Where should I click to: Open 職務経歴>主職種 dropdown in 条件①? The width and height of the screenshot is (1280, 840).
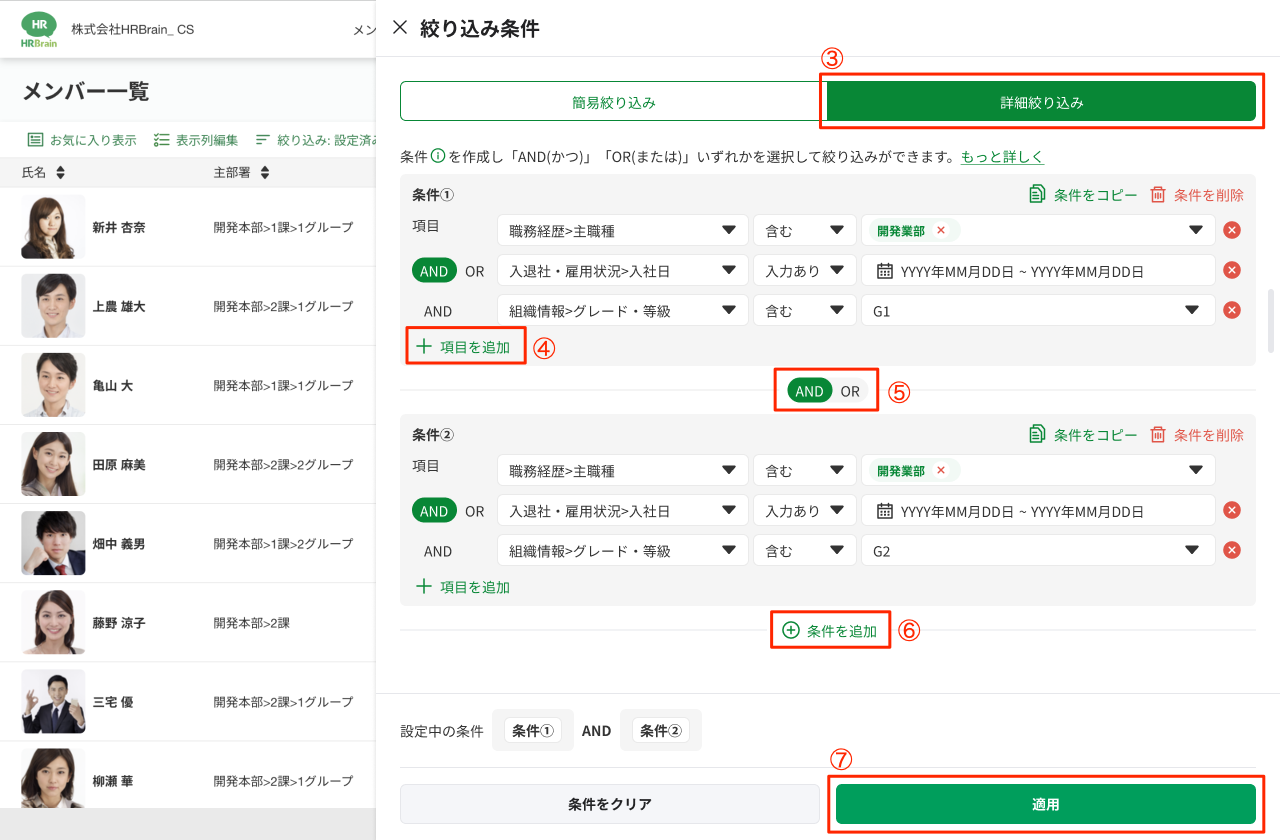tap(623, 230)
